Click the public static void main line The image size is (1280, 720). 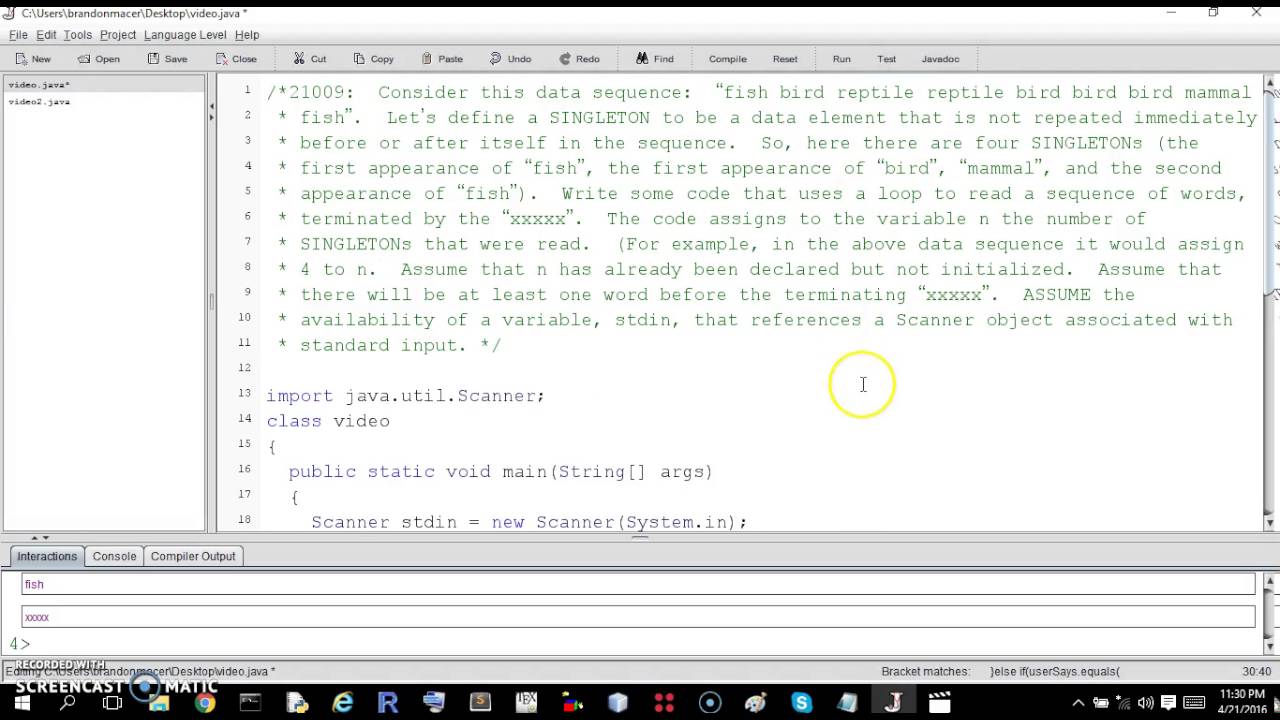click(x=500, y=472)
